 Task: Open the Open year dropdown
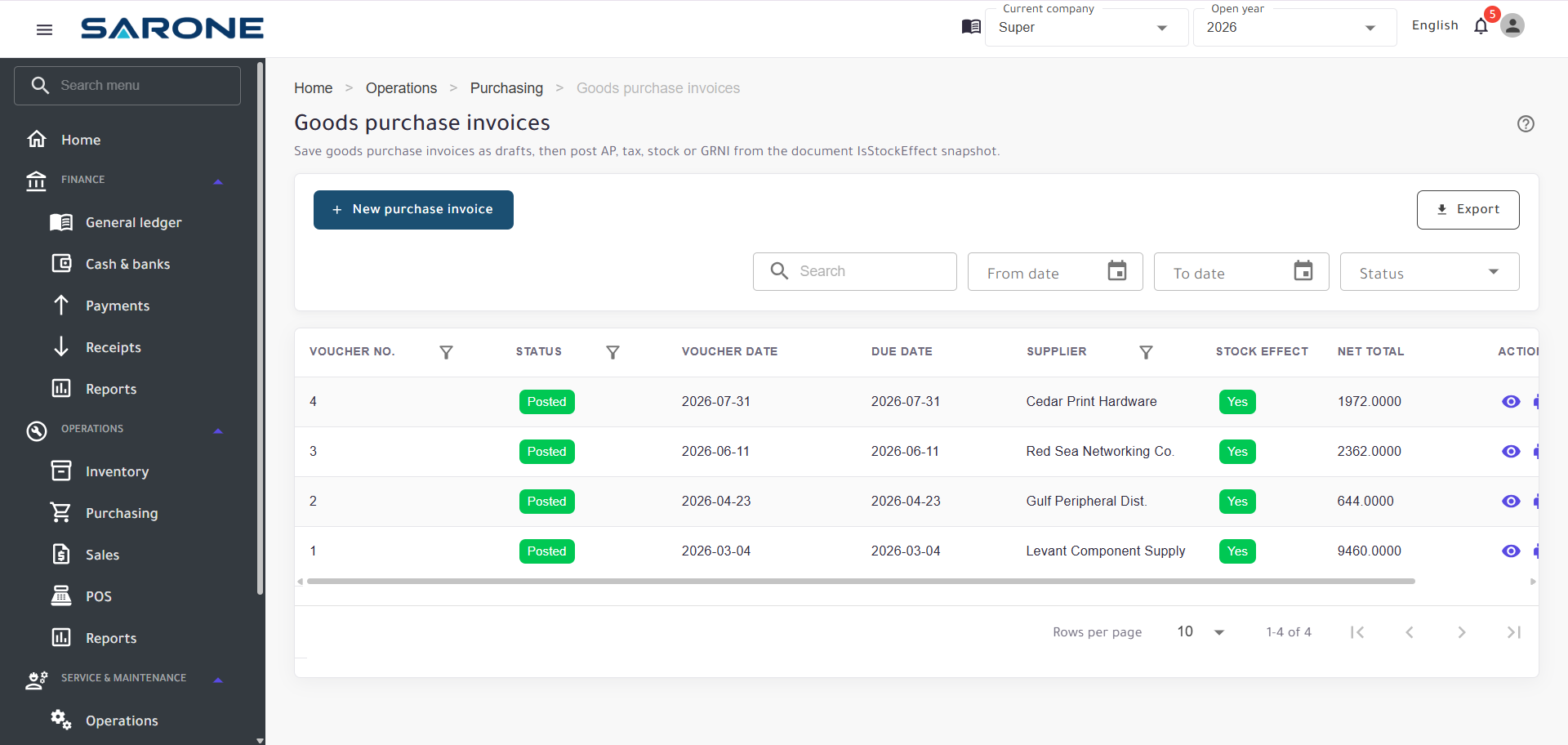pos(1294,28)
